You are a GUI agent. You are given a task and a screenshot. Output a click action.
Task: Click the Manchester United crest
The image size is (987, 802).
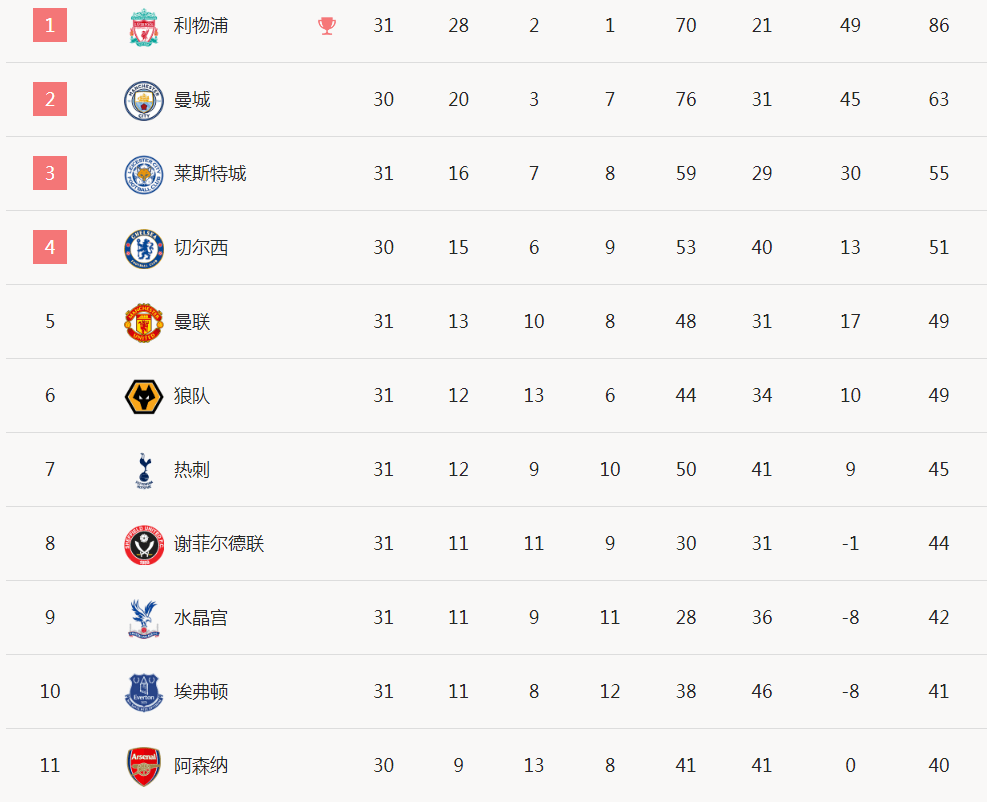(x=144, y=322)
